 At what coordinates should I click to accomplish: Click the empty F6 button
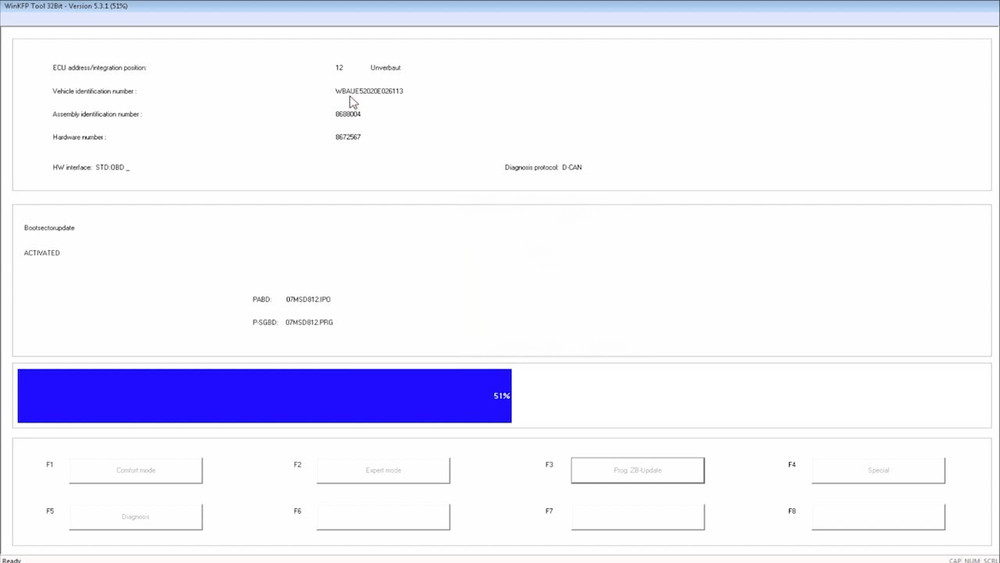click(x=383, y=517)
